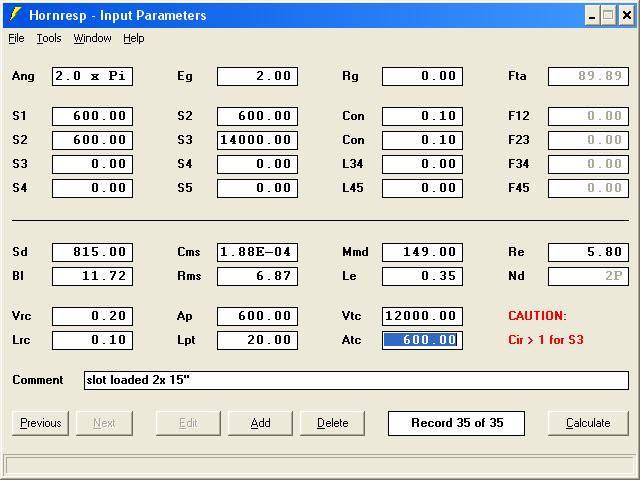
Task: Focus the Vtc field with 12000.00
Action: pyautogui.click(x=422, y=316)
